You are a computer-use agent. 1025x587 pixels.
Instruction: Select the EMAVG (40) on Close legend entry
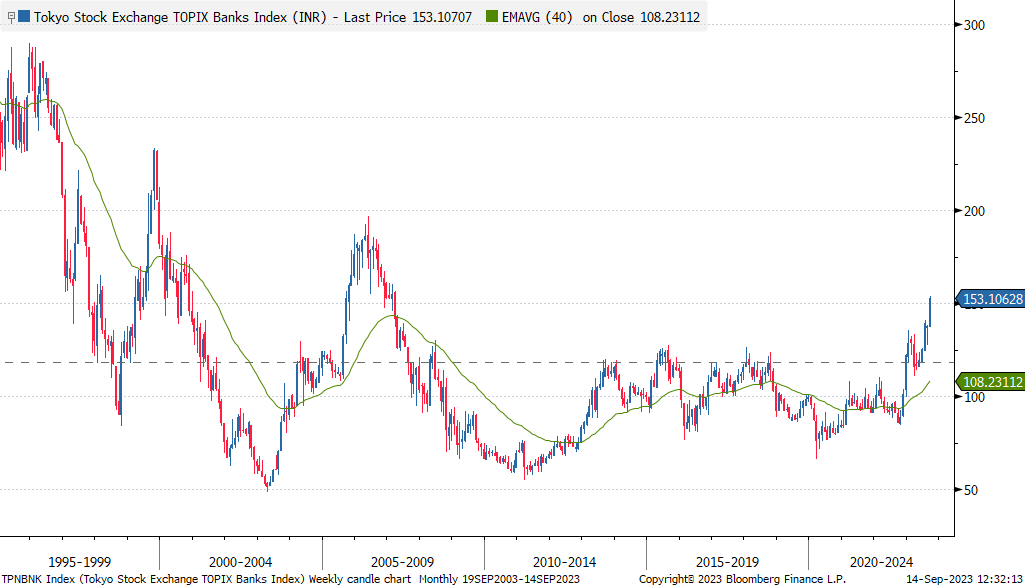[601, 17]
